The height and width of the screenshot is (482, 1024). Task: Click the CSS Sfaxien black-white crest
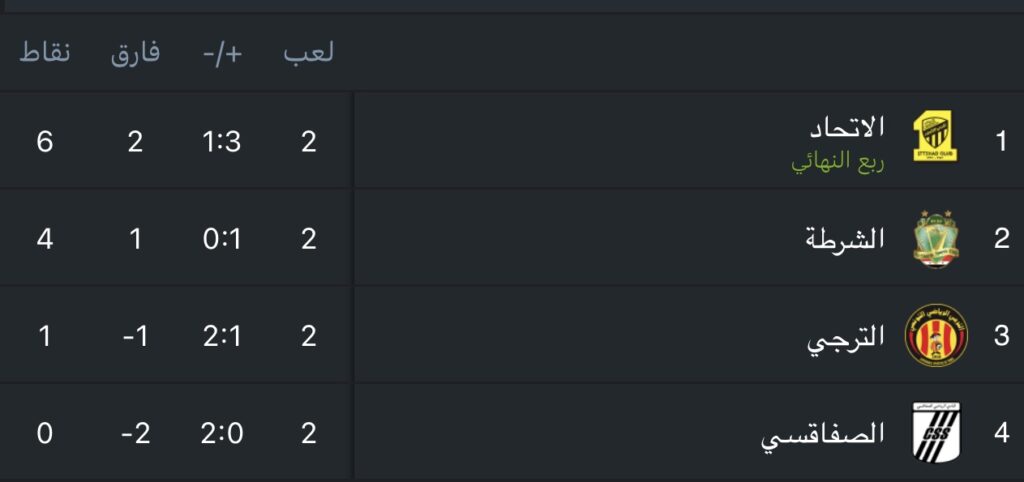[936, 432]
